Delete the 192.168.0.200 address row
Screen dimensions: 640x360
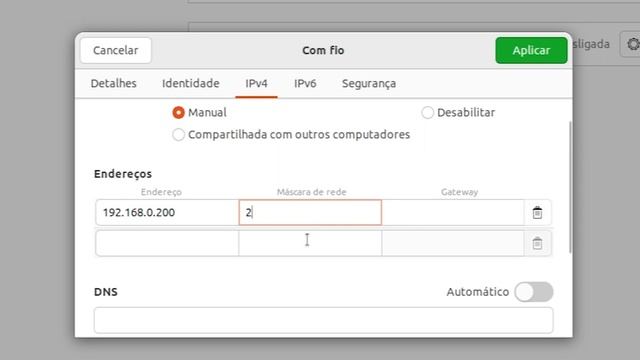click(x=537, y=212)
